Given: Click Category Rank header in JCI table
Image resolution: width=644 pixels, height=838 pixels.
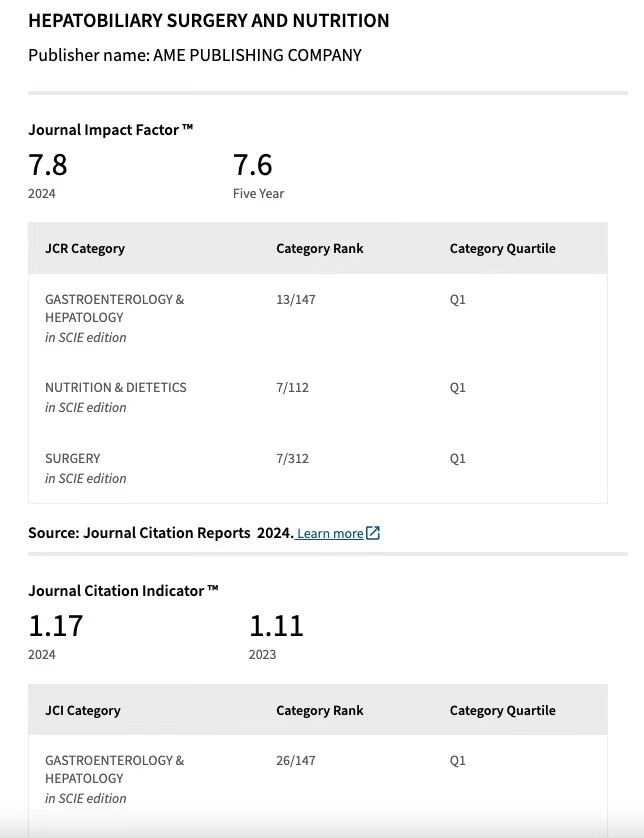Looking at the screenshot, I should tap(320, 710).
